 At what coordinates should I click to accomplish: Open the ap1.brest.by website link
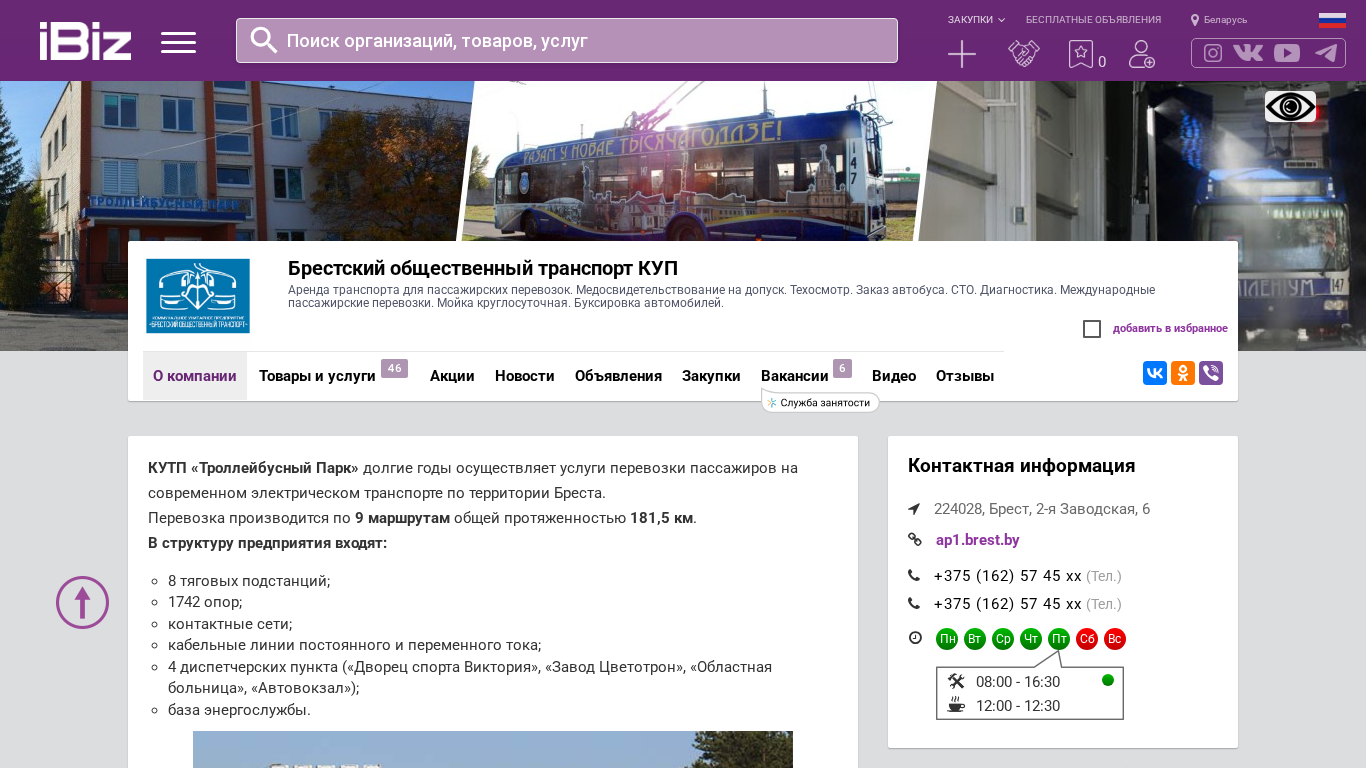[x=978, y=540]
